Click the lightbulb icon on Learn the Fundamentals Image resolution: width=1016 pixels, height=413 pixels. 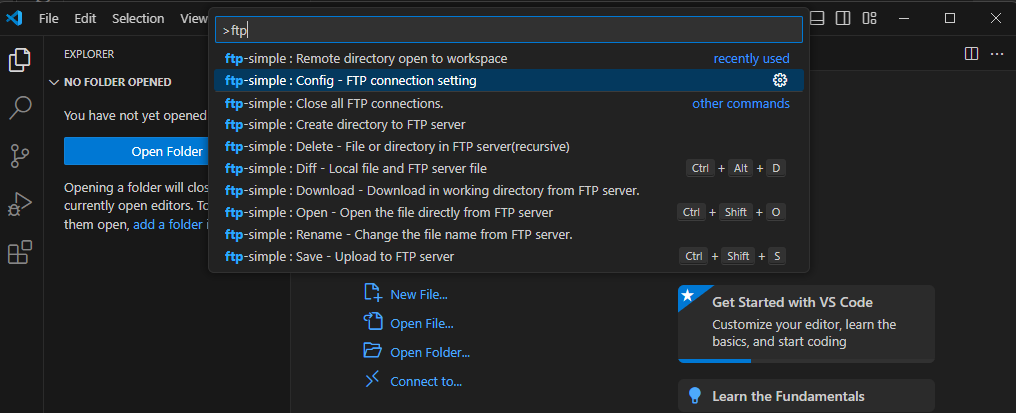click(x=695, y=395)
